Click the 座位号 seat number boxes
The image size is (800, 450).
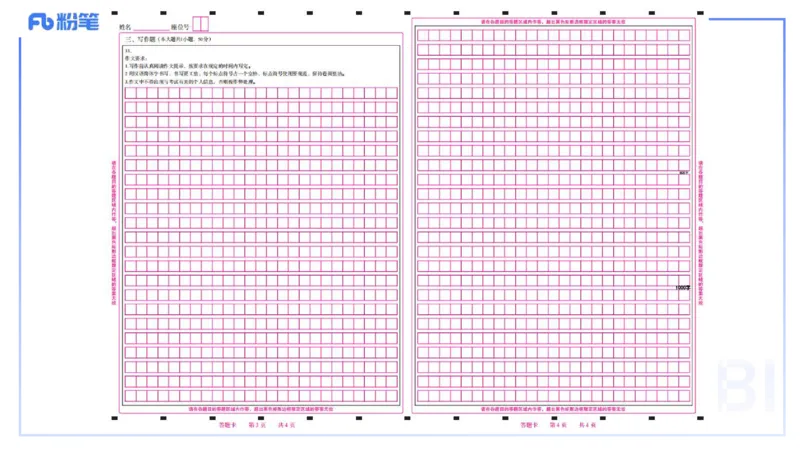coord(201,24)
